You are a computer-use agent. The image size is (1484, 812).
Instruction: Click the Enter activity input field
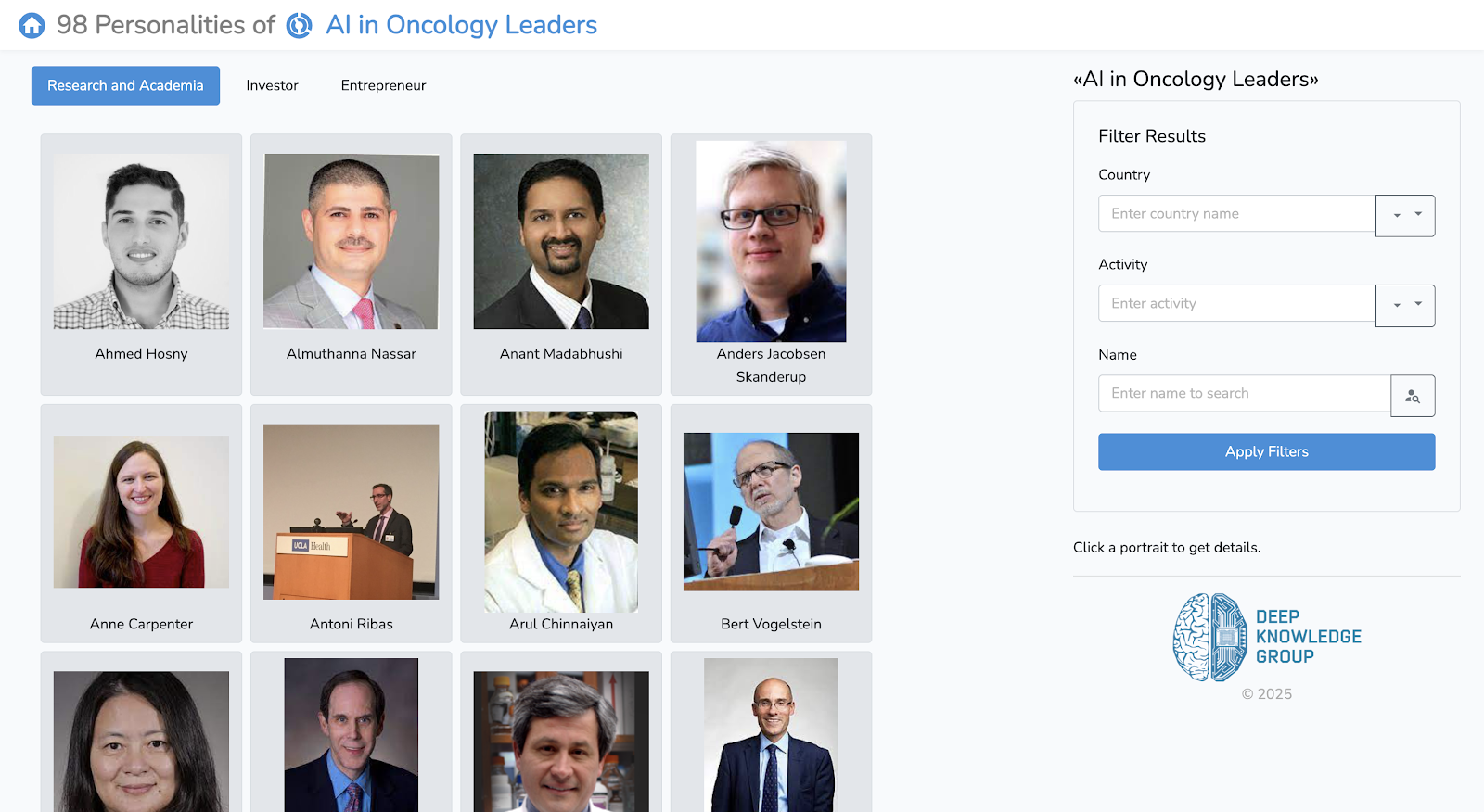click(1236, 303)
